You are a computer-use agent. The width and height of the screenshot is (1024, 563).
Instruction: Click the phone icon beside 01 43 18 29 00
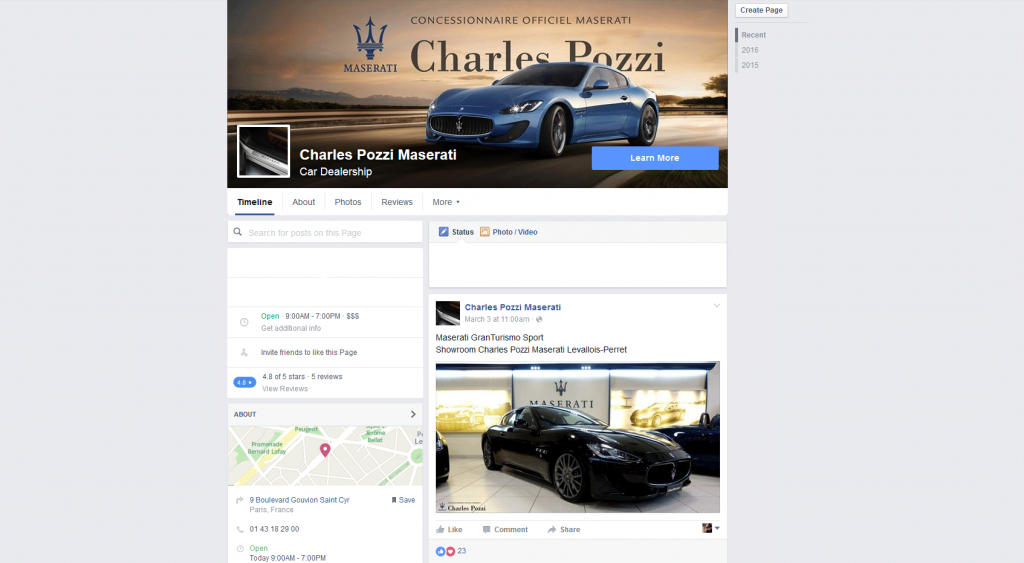[240, 530]
